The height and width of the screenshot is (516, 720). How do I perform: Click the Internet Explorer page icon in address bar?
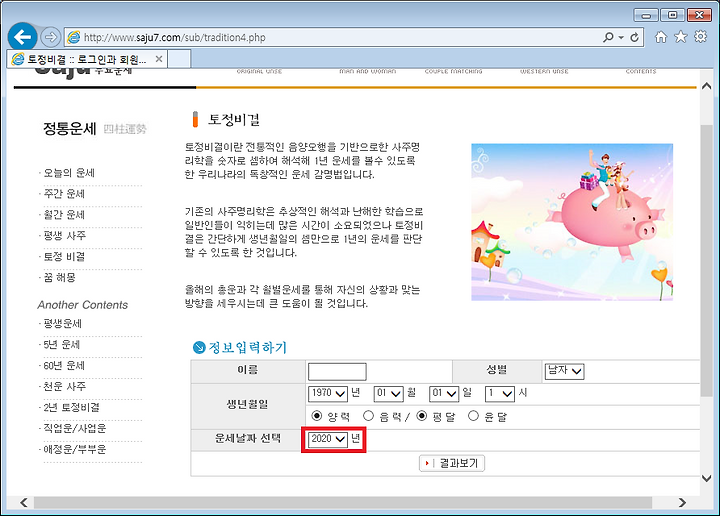(73, 37)
